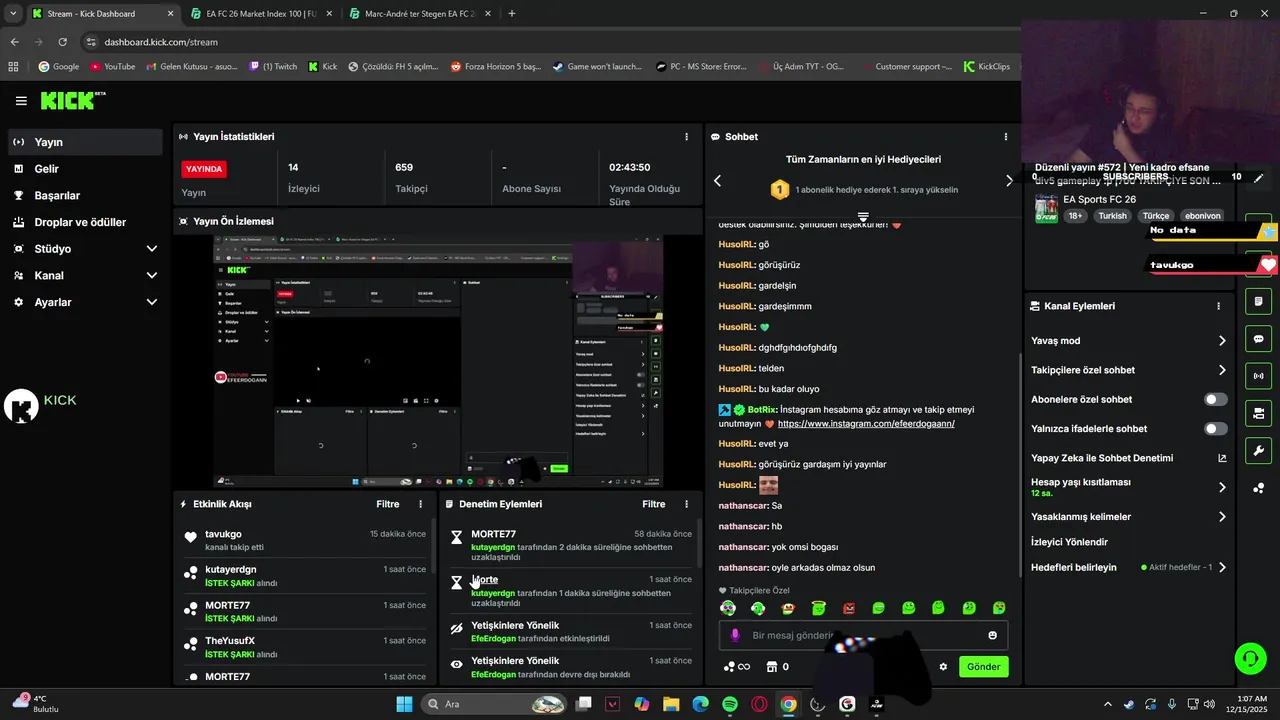
Task: Open the KickClips bookmark
Action: click(x=987, y=67)
